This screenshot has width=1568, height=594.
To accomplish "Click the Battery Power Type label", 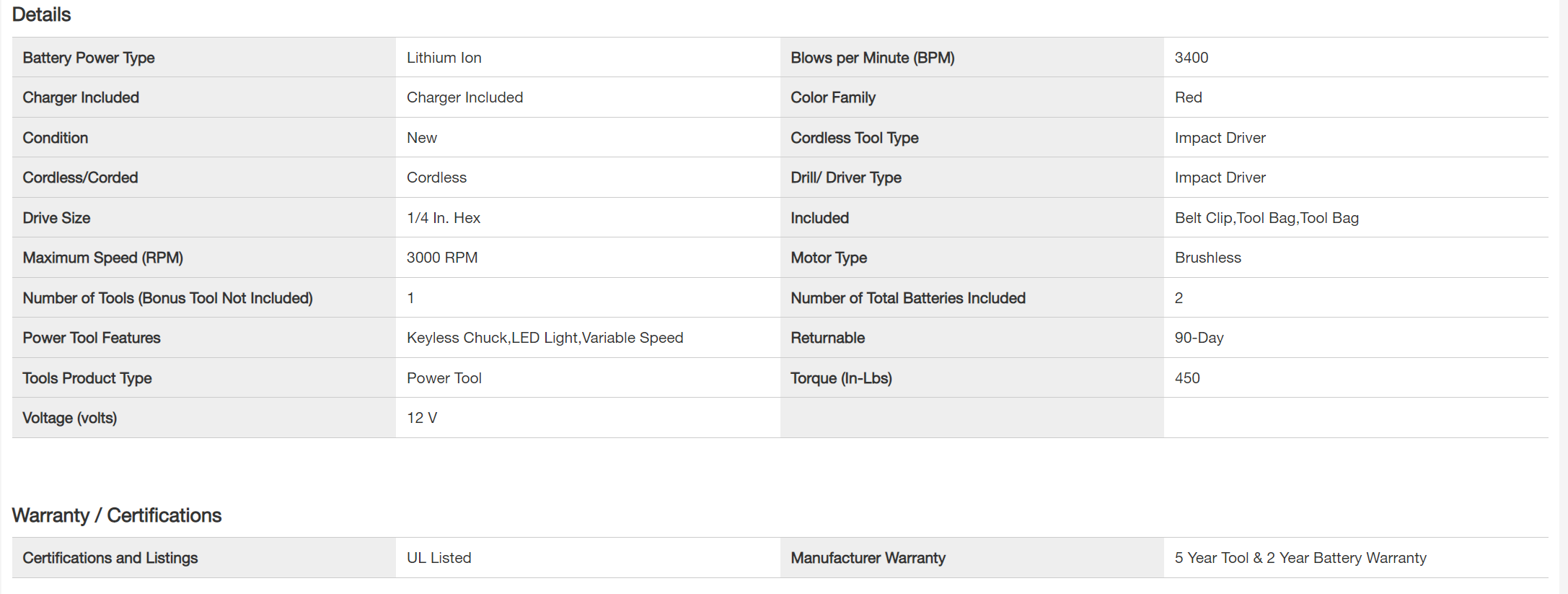I will [88, 58].
